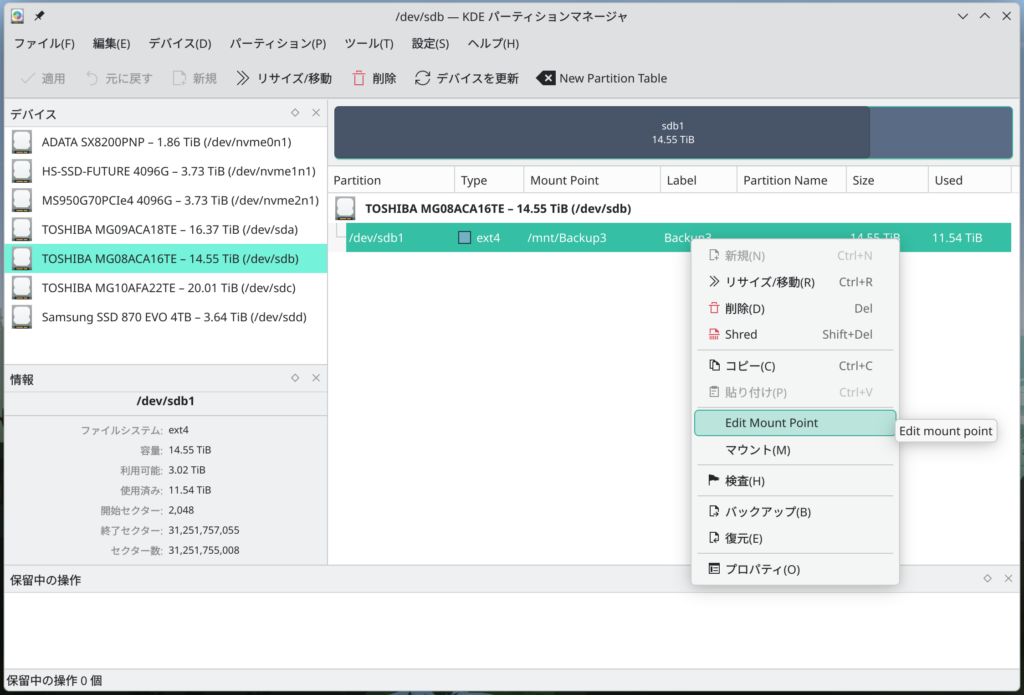This screenshot has height=695, width=1024.
Task: Click the sdb1 partition usage bar graphic
Action: point(672,133)
